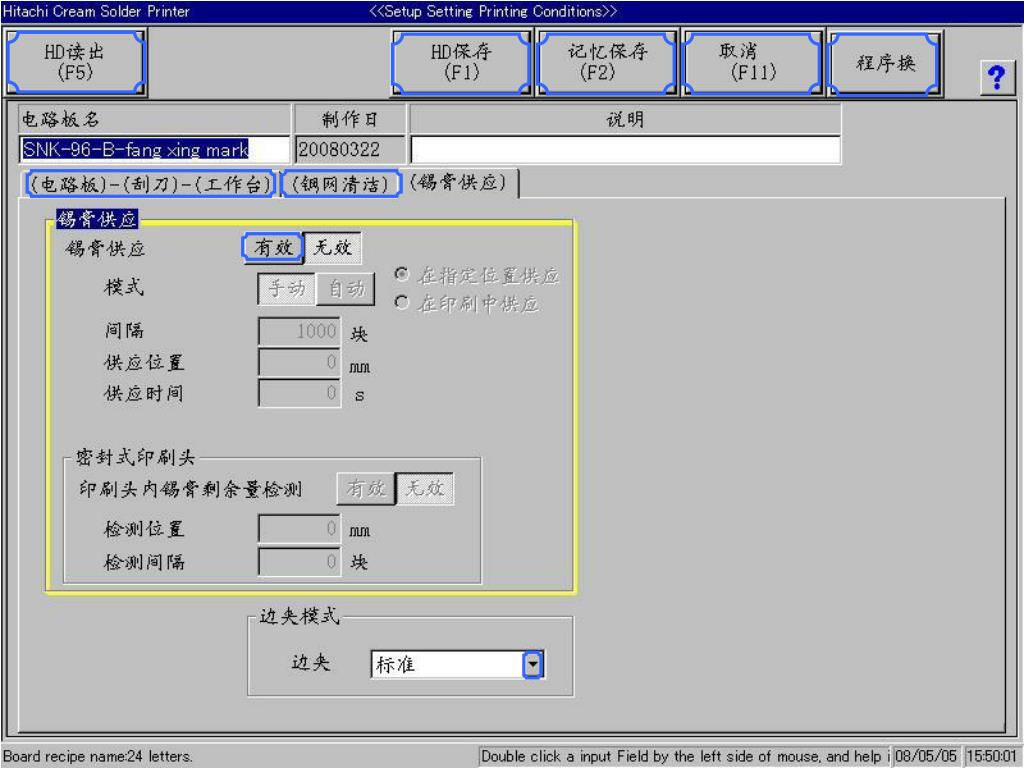Image resolution: width=1024 pixels, height=768 pixels.
Task: Switch to the (钢网清洁) tab
Action: [340, 184]
